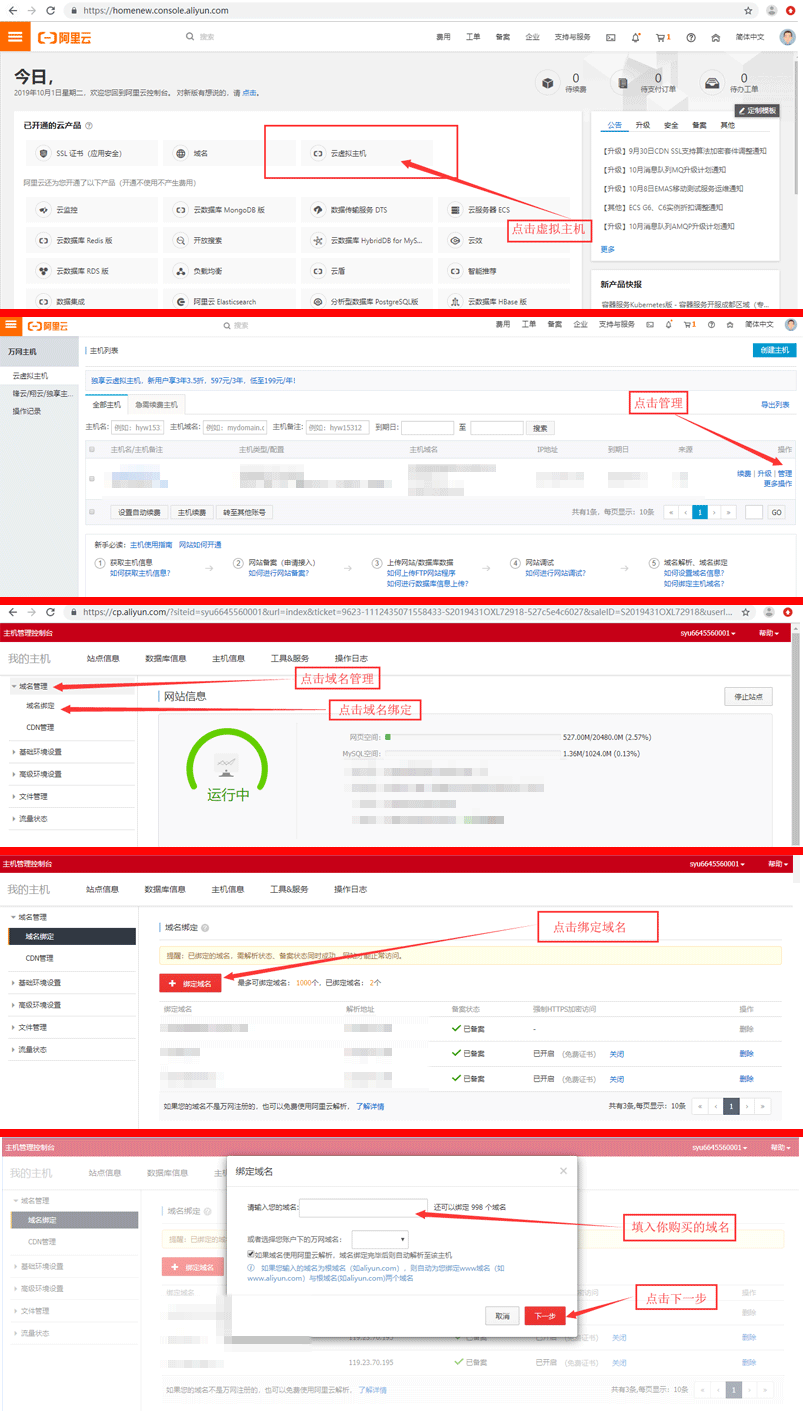Open the 云数据库 RDS 版 icon
This screenshot has height=1411, width=803.
43,271
